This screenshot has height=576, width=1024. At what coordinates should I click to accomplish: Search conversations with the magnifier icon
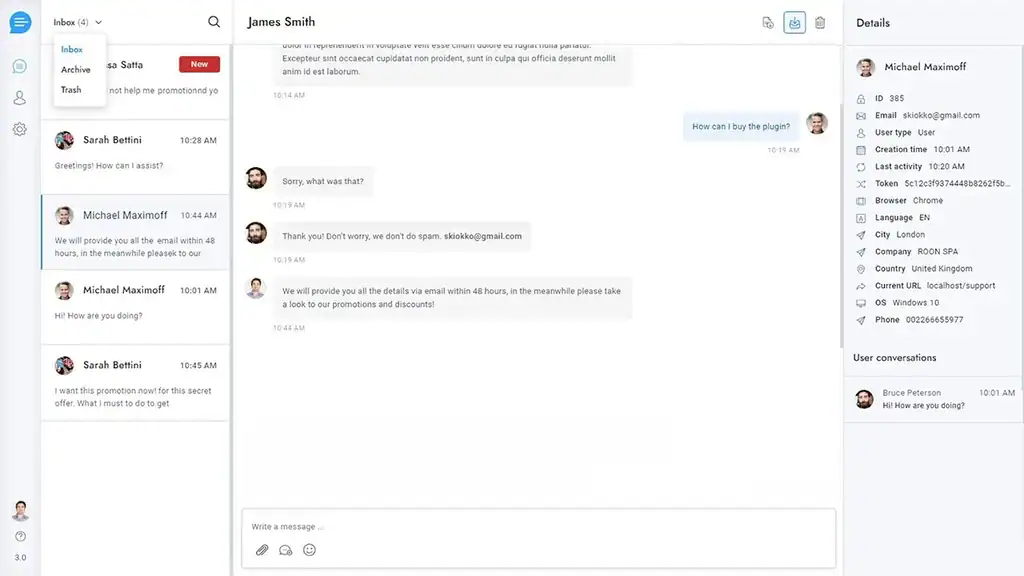214,22
